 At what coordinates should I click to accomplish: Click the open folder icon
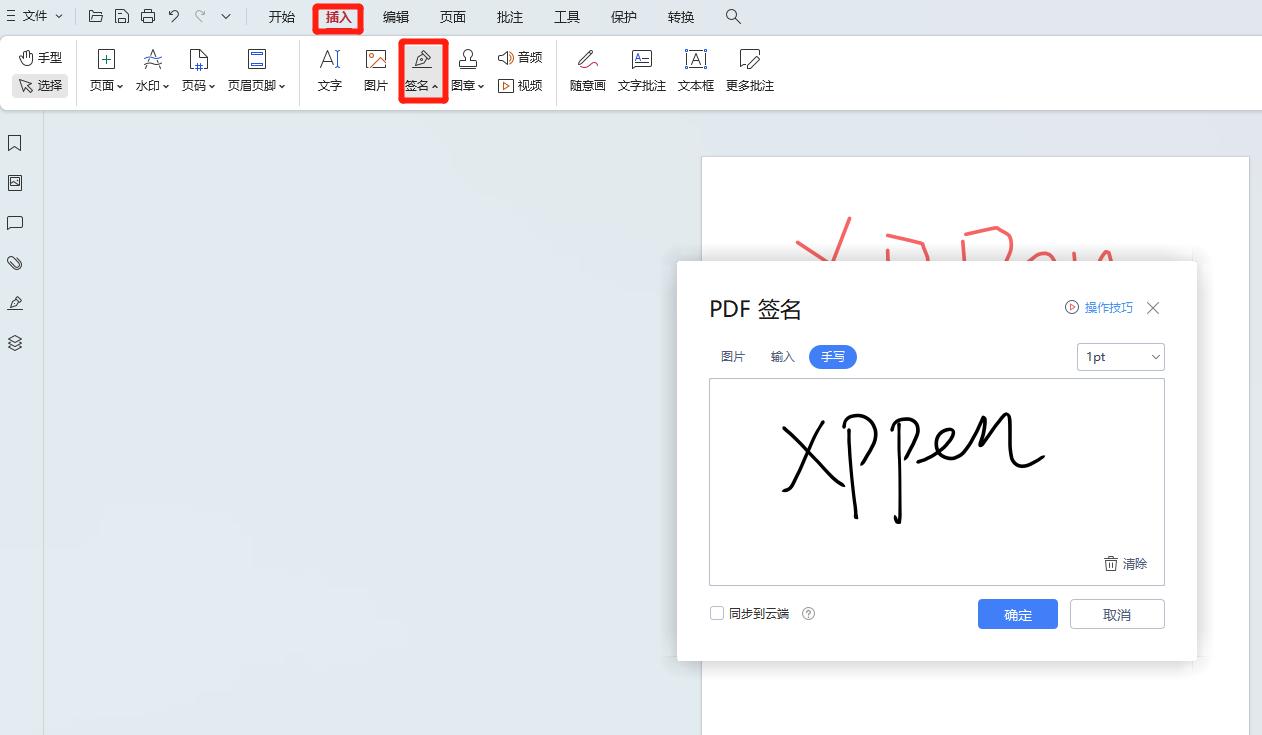tap(96, 16)
